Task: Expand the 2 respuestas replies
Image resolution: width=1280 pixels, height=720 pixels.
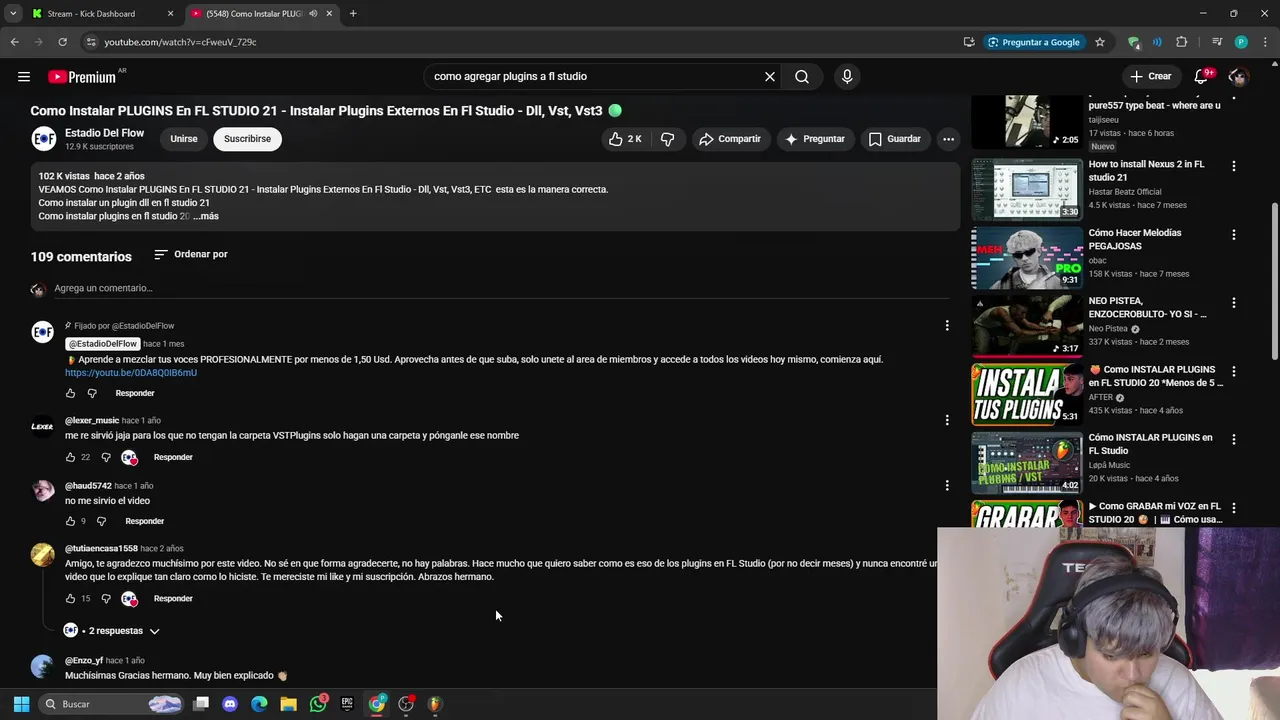Action: 112,631
